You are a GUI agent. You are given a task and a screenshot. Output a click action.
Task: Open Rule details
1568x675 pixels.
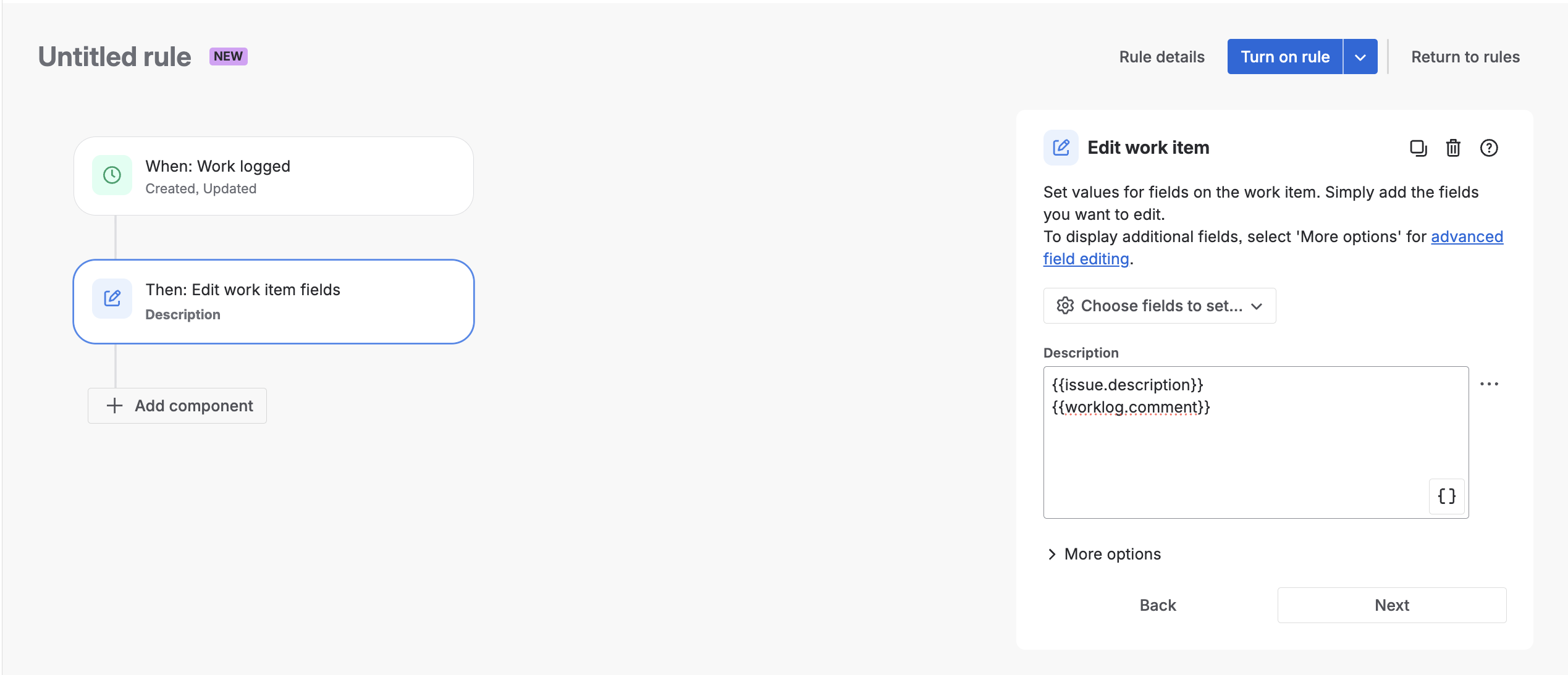tap(1161, 56)
